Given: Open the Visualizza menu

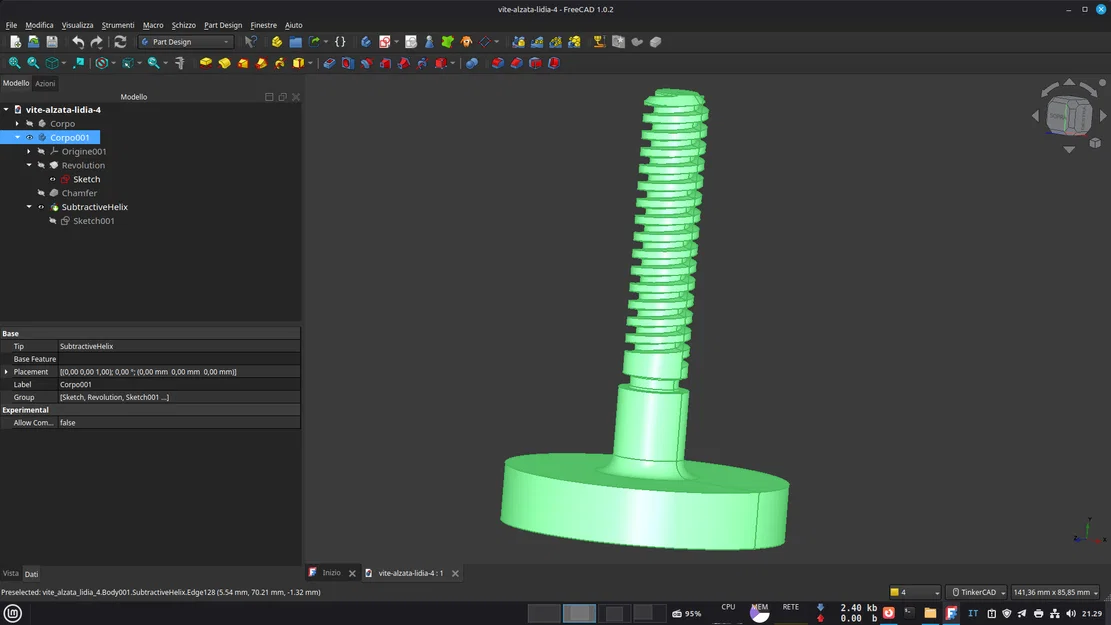Looking at the screenshot, I should (77, 25).
